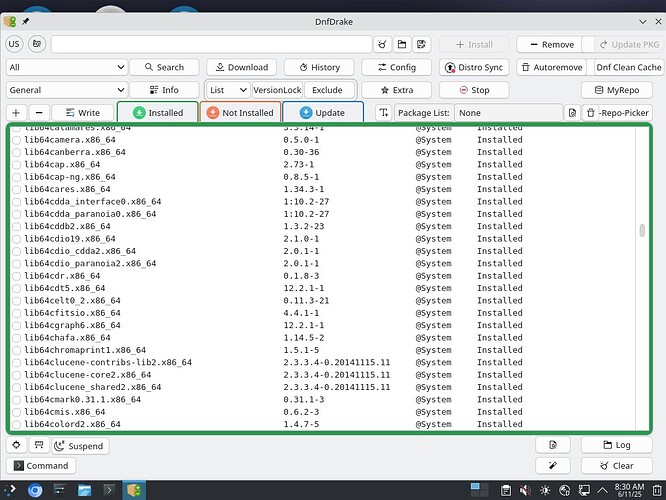Viewport: 666px width, 500px height.
Task: Open the History button
Action: pyautogui.click(x=319, y=67)
